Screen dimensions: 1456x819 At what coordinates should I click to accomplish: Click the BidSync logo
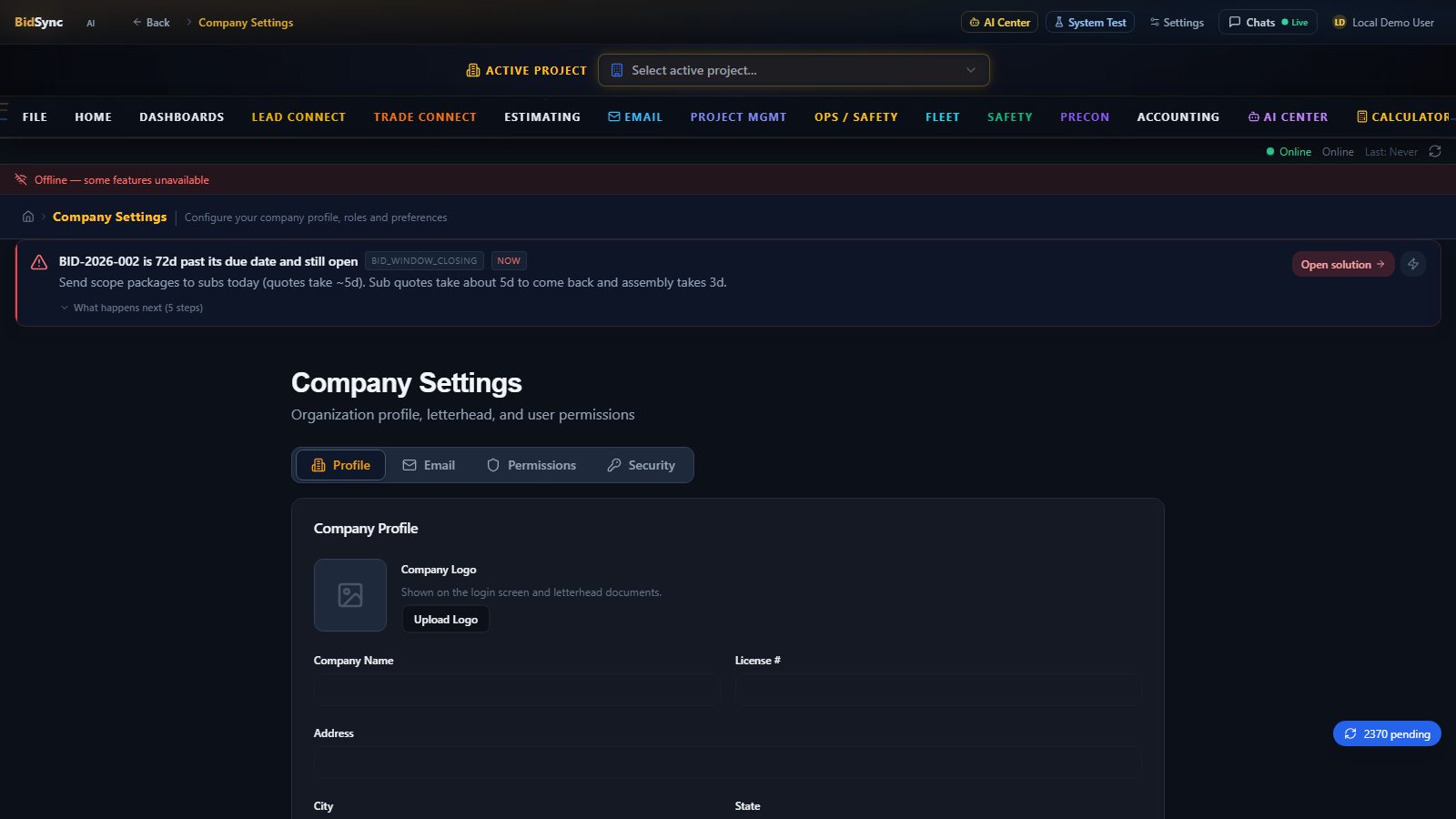[x=38, y=22]
